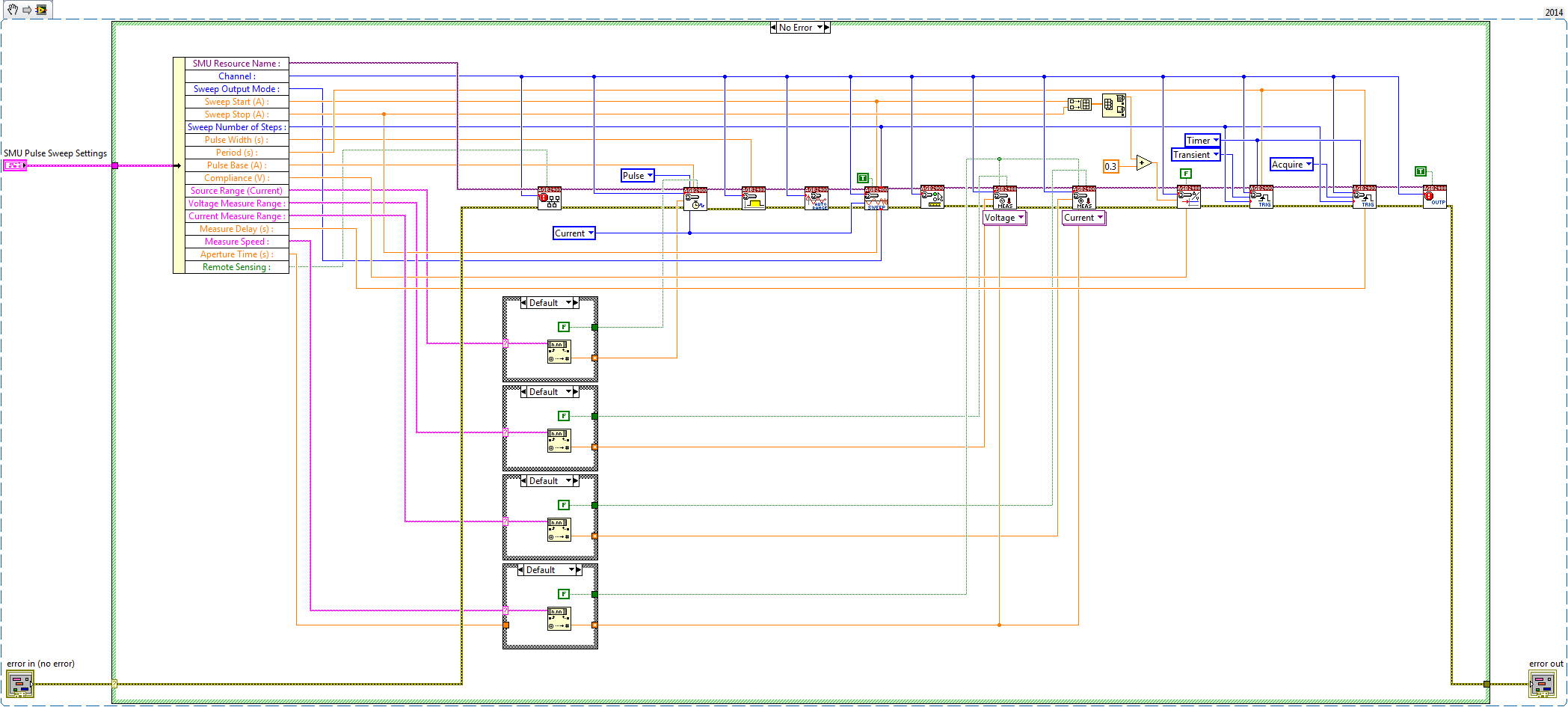Select the Pulse Width (s) unbundle element
The height and width of the screenshot is (707, 1568).
[237, 140]
